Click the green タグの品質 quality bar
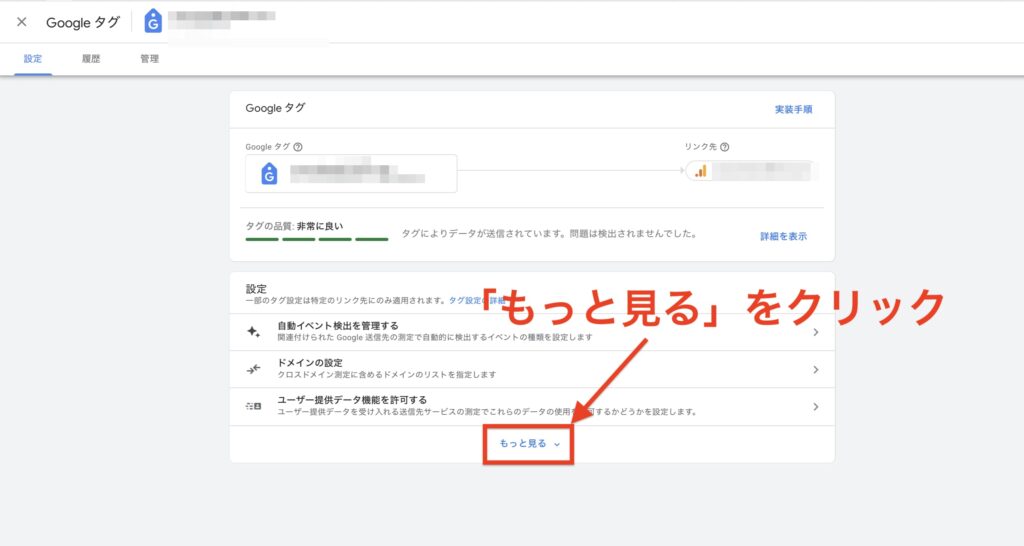 coord(316,239)
